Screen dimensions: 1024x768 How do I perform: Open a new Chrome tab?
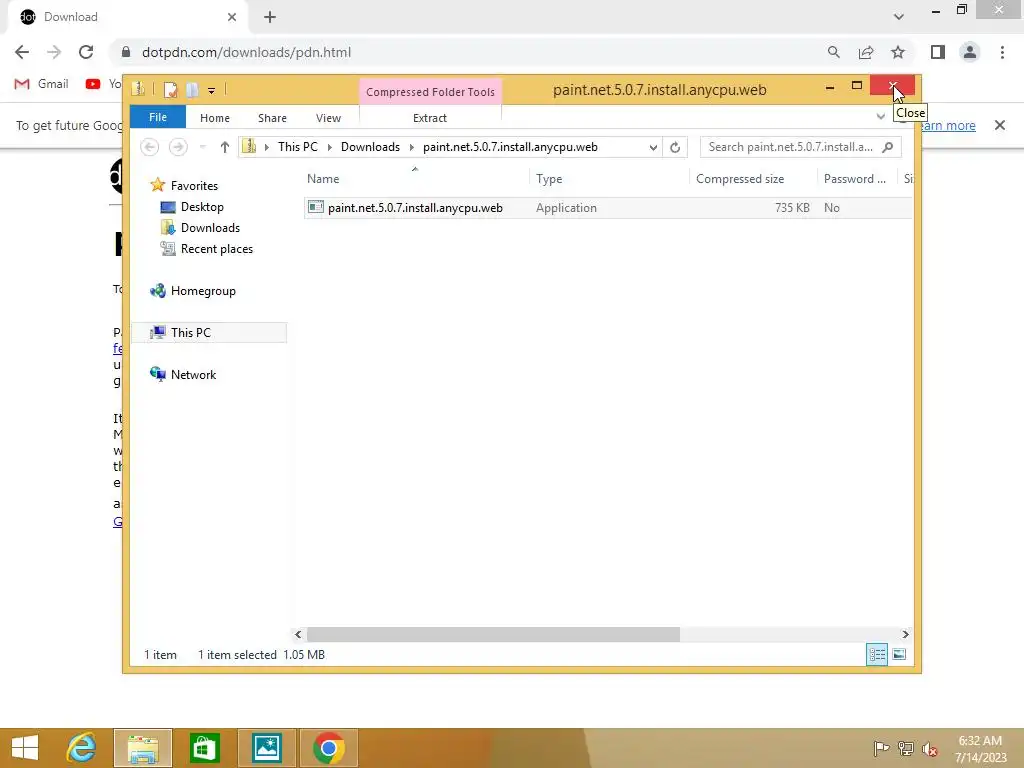pos(270,17)
